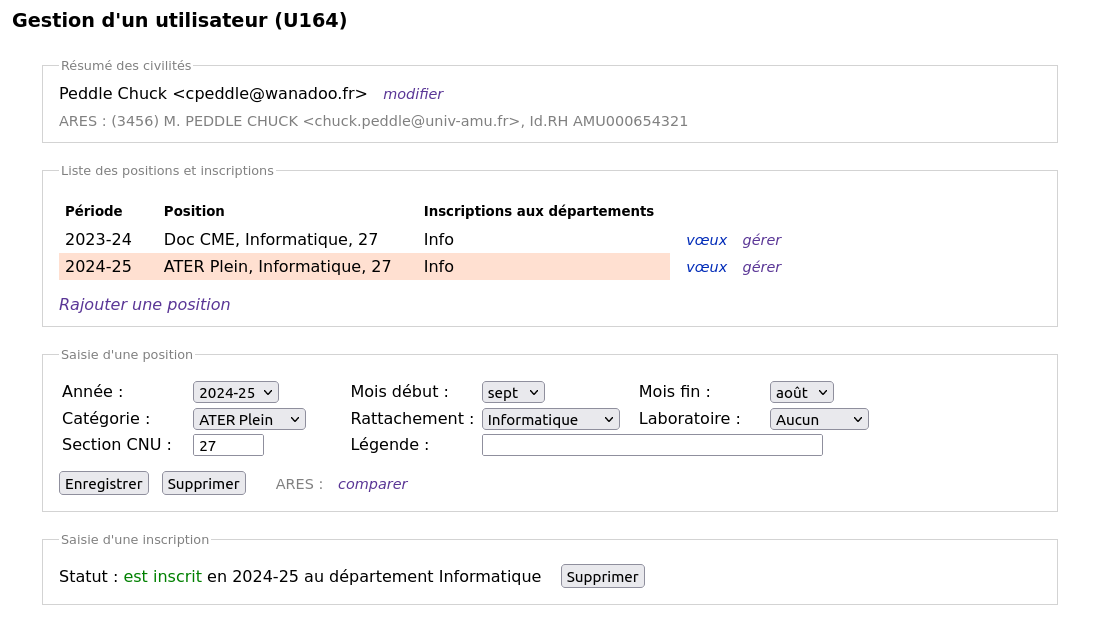This screenshot has width=1100, height=617.
Task: Open gérer for the 2024-25 ATER row
Action: coord(761,267)
